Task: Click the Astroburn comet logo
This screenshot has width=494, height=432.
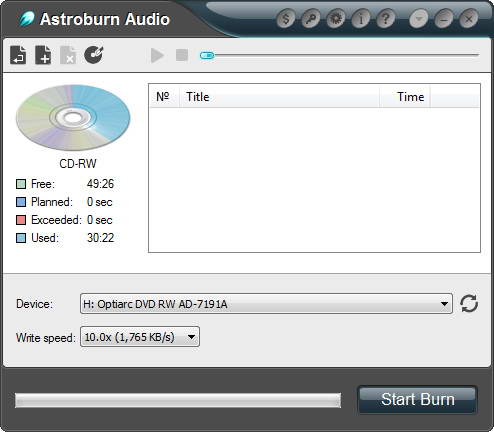Action: point(27,19)
